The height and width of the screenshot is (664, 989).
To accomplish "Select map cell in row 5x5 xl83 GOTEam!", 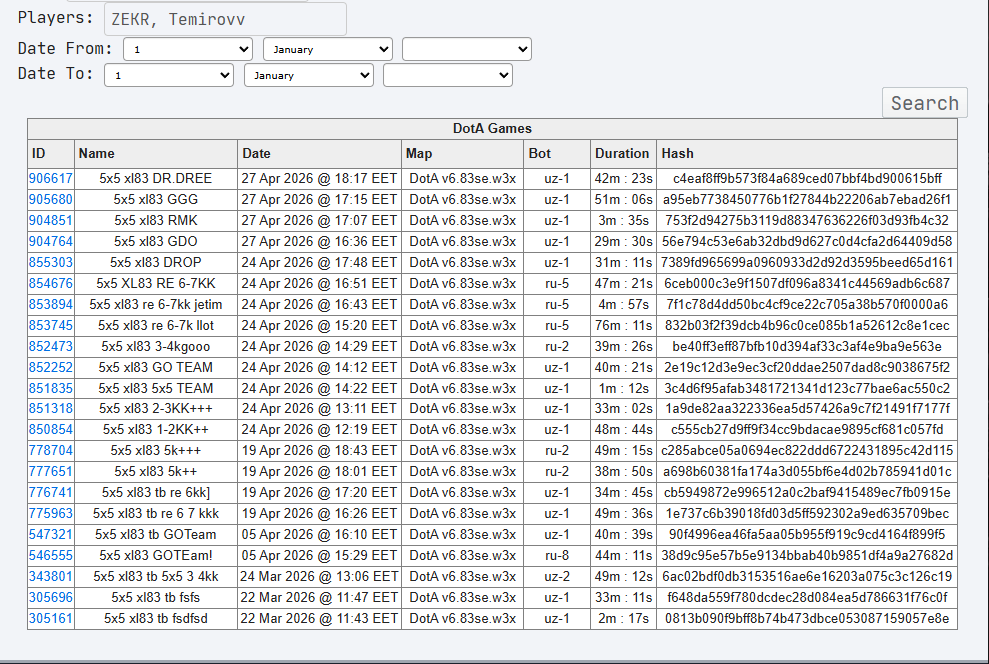I will (462, 556).
